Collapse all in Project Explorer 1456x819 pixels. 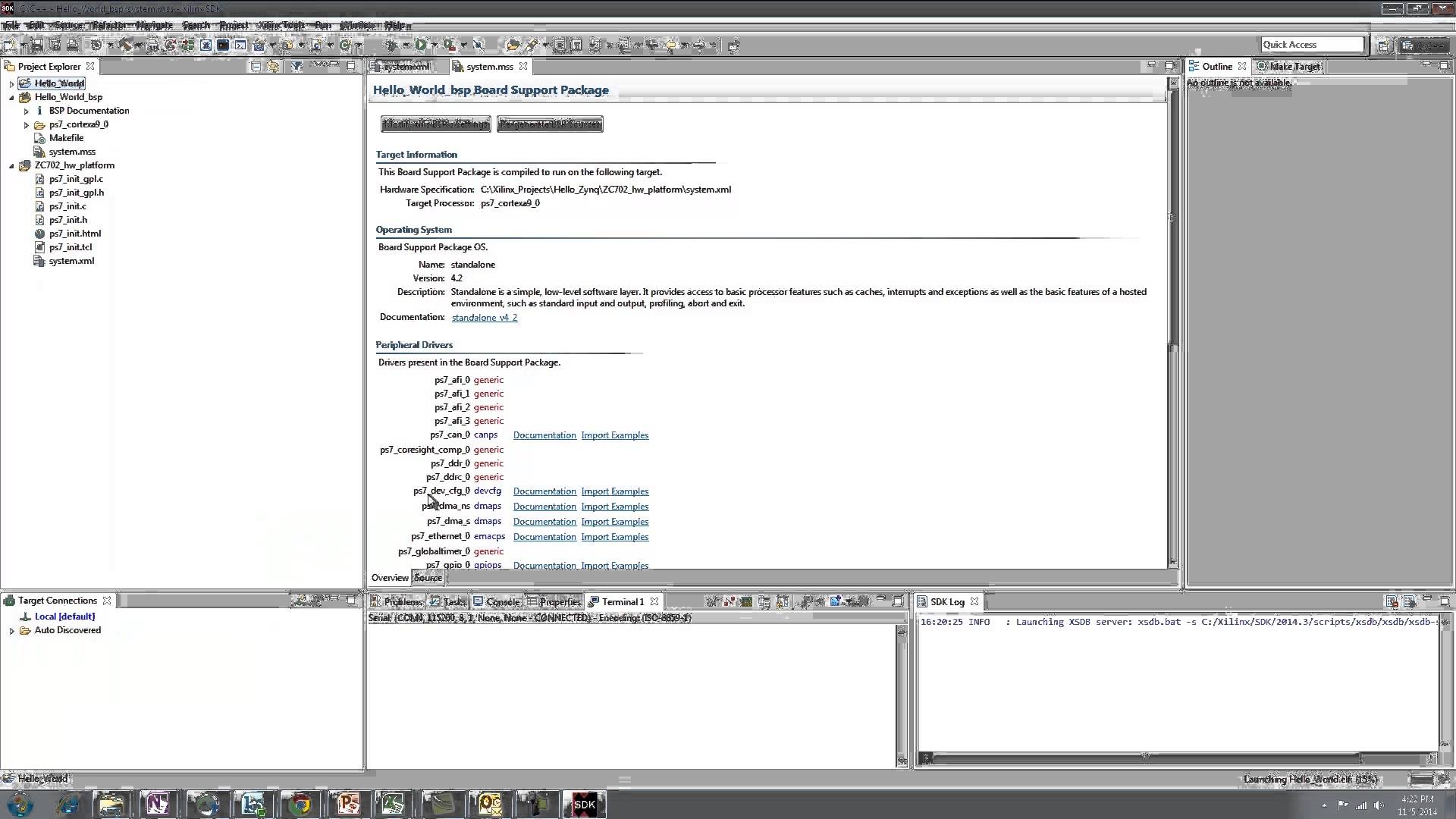tap(256, 67)
